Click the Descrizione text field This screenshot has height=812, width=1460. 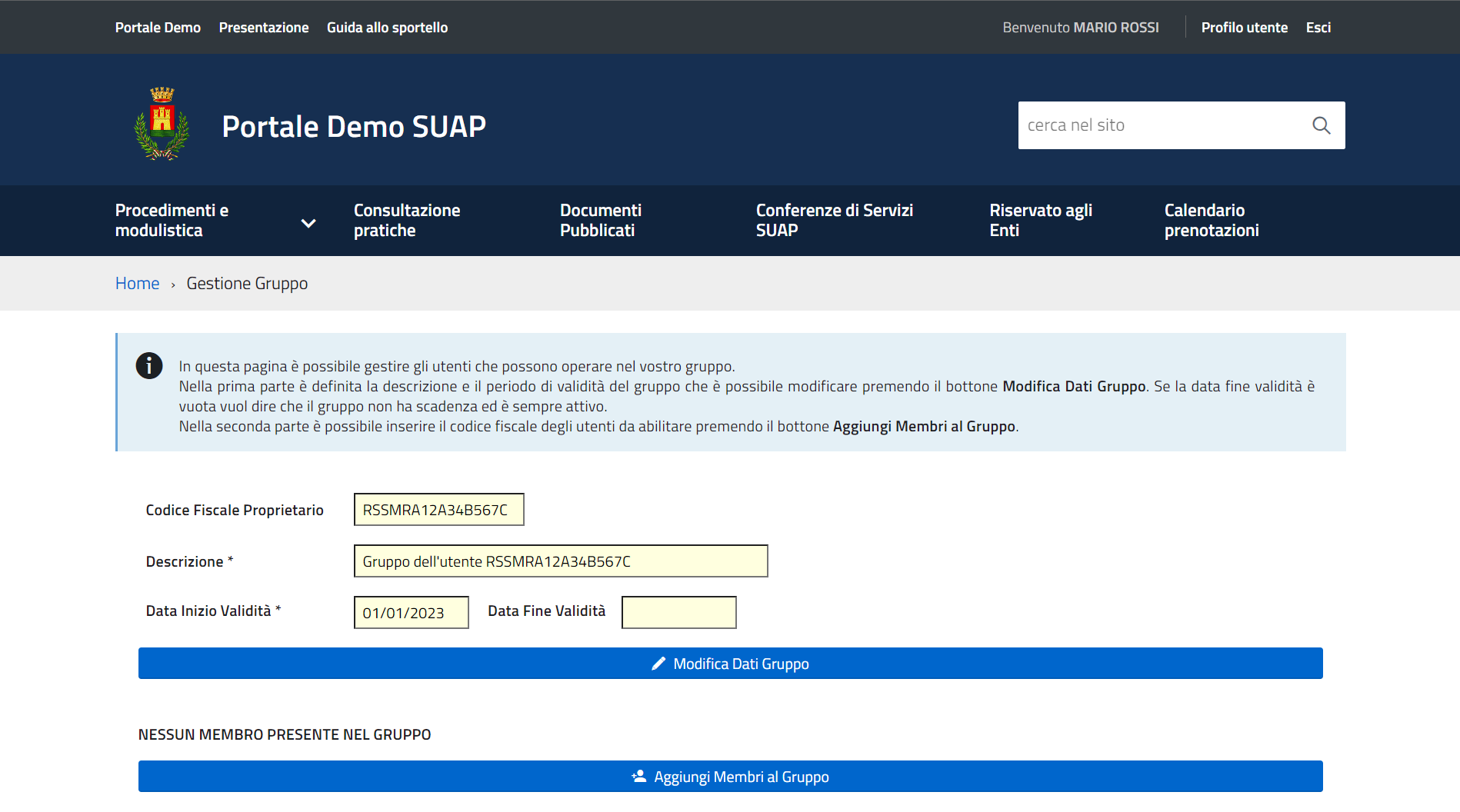(x=560, y=561)
